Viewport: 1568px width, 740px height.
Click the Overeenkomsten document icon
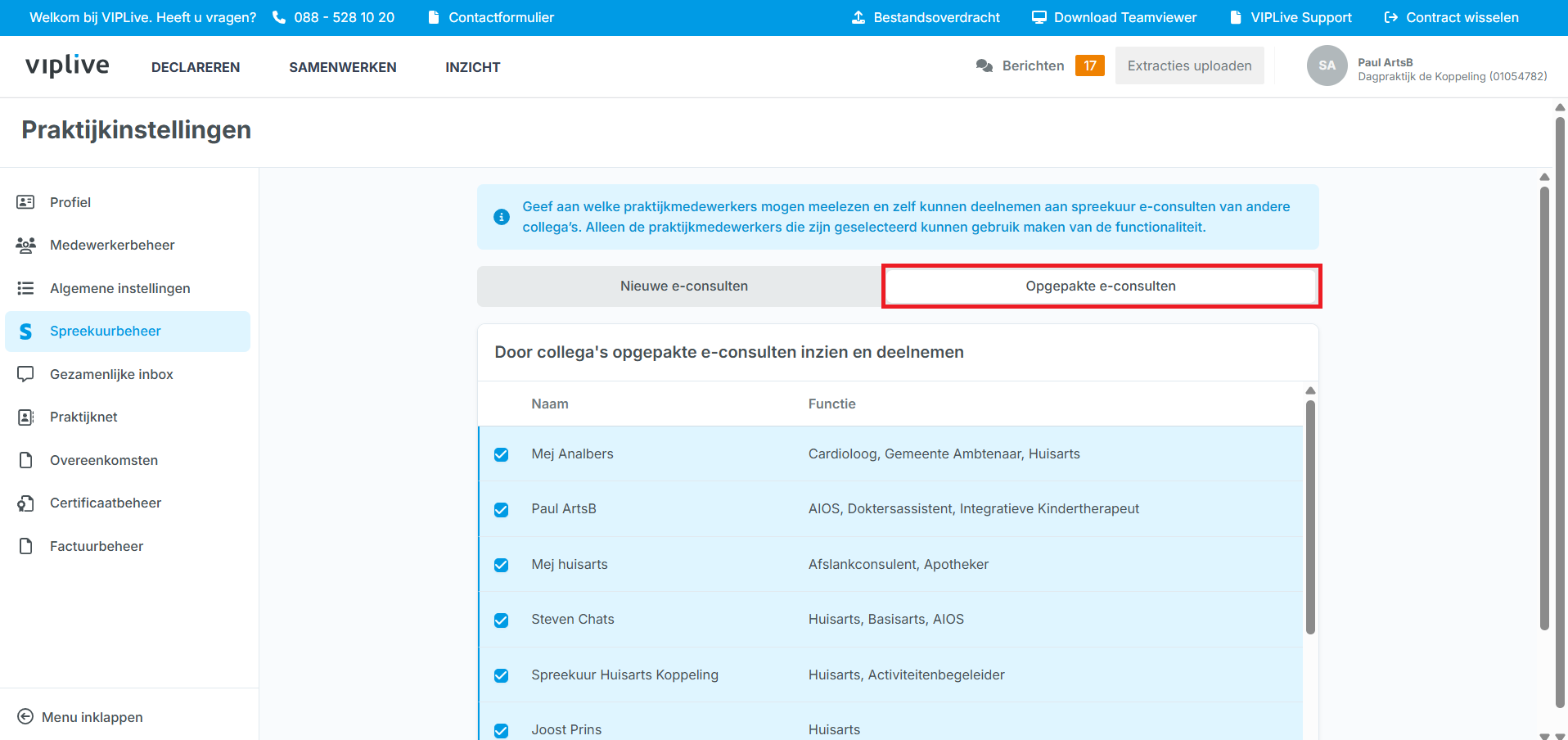click(x=26, y=460)
